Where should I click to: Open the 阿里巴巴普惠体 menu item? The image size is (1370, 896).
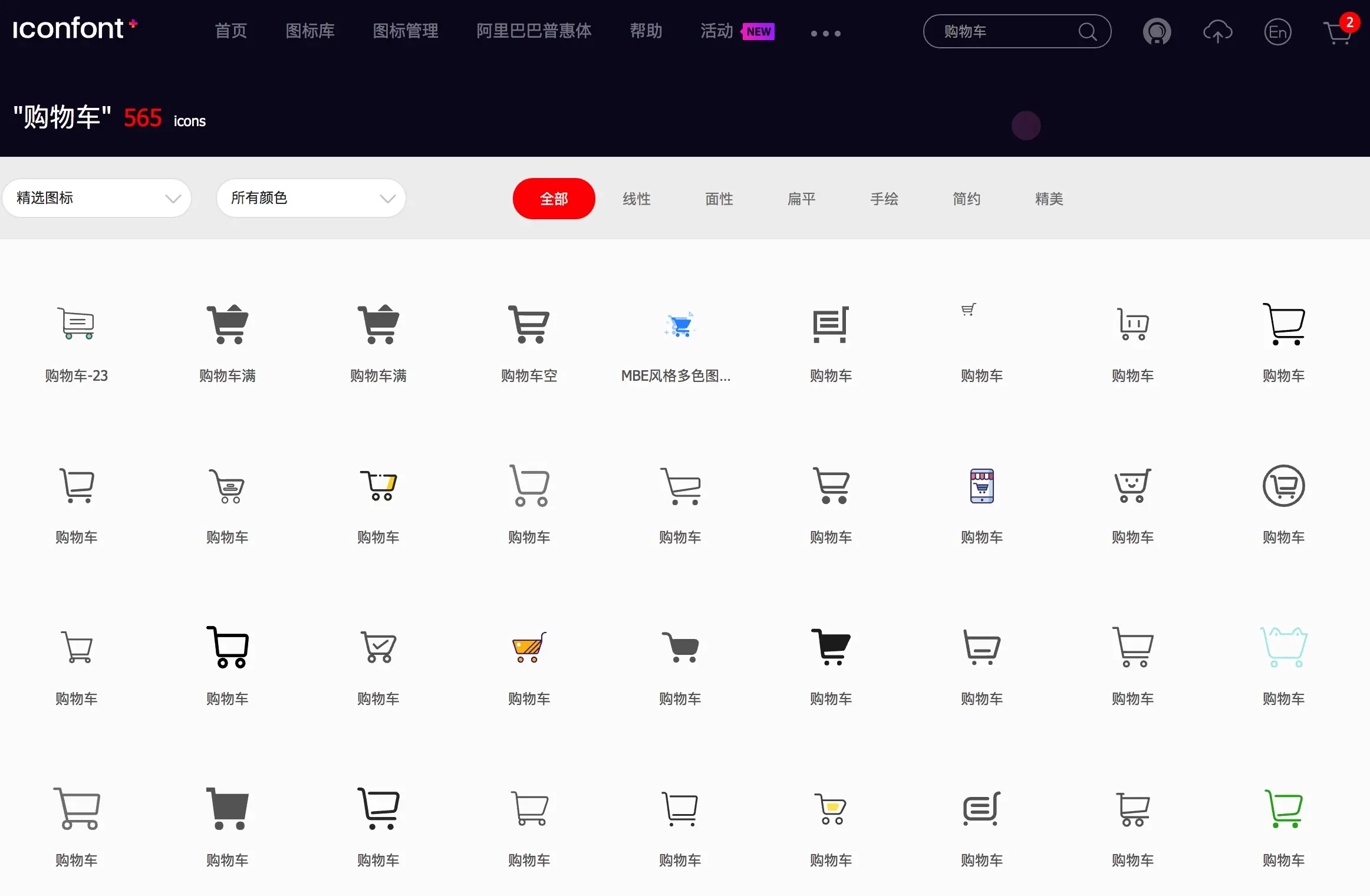pos(533,31)
